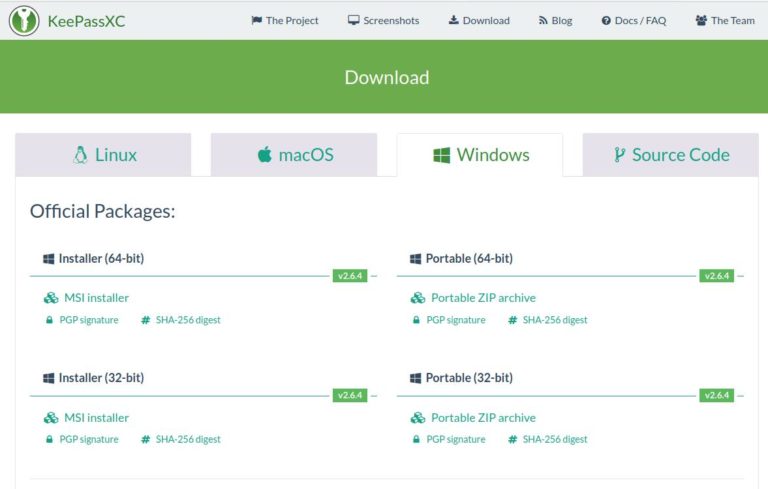
Task: Click the v2.6.4 badge for Installer (32-bit)
Action: [x=350, y=395]
